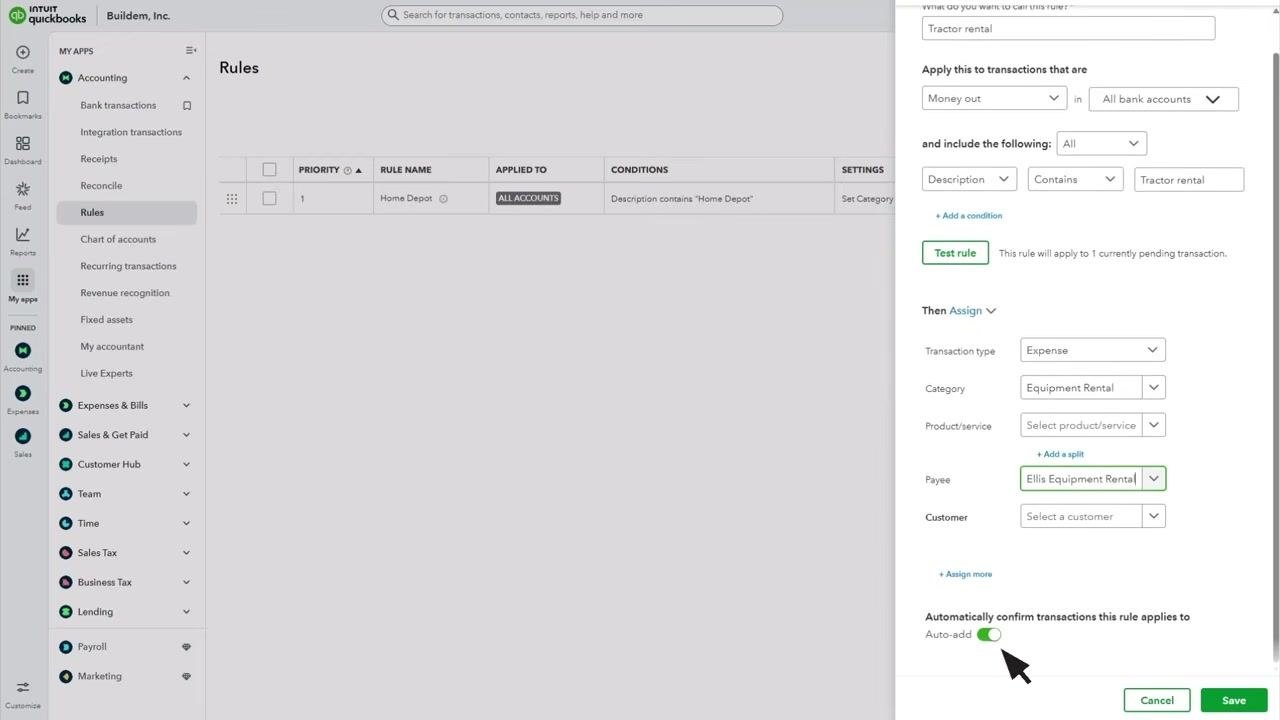Click the Customize sliders icon

point(23,688)
